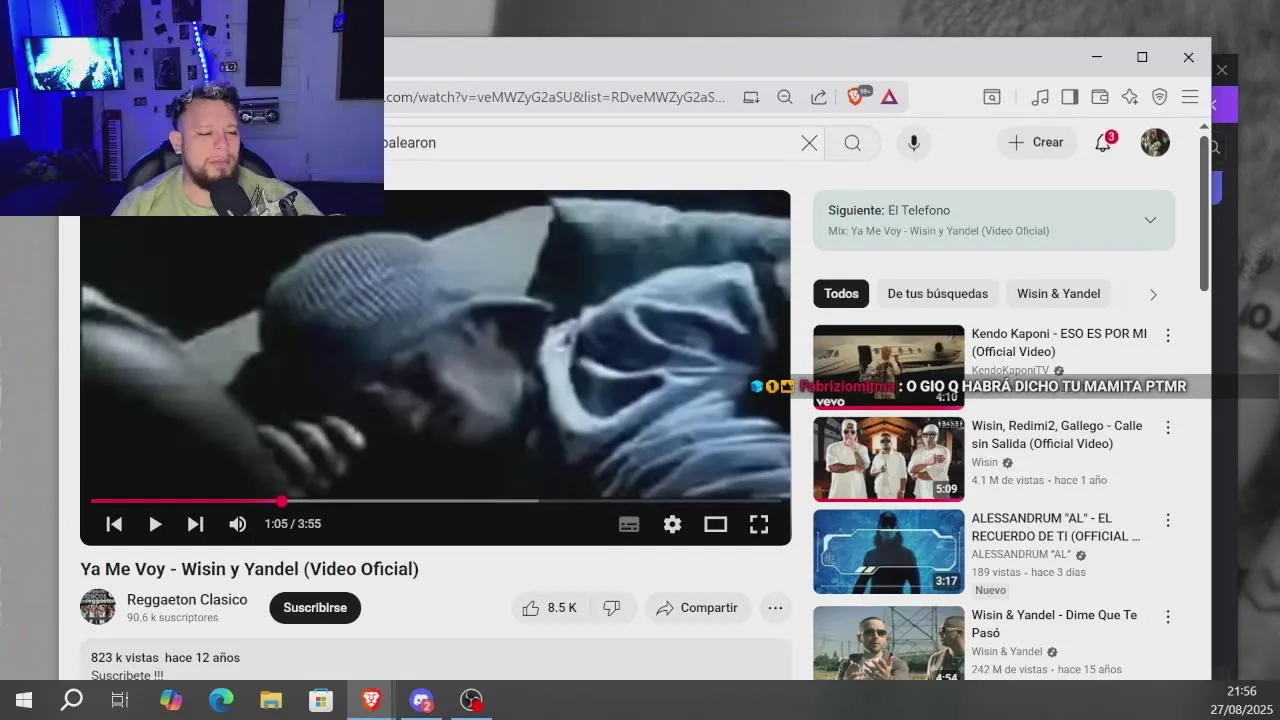Click the cast screen icon in address bar
The image size is (1280, 720).
coord(751,97)
